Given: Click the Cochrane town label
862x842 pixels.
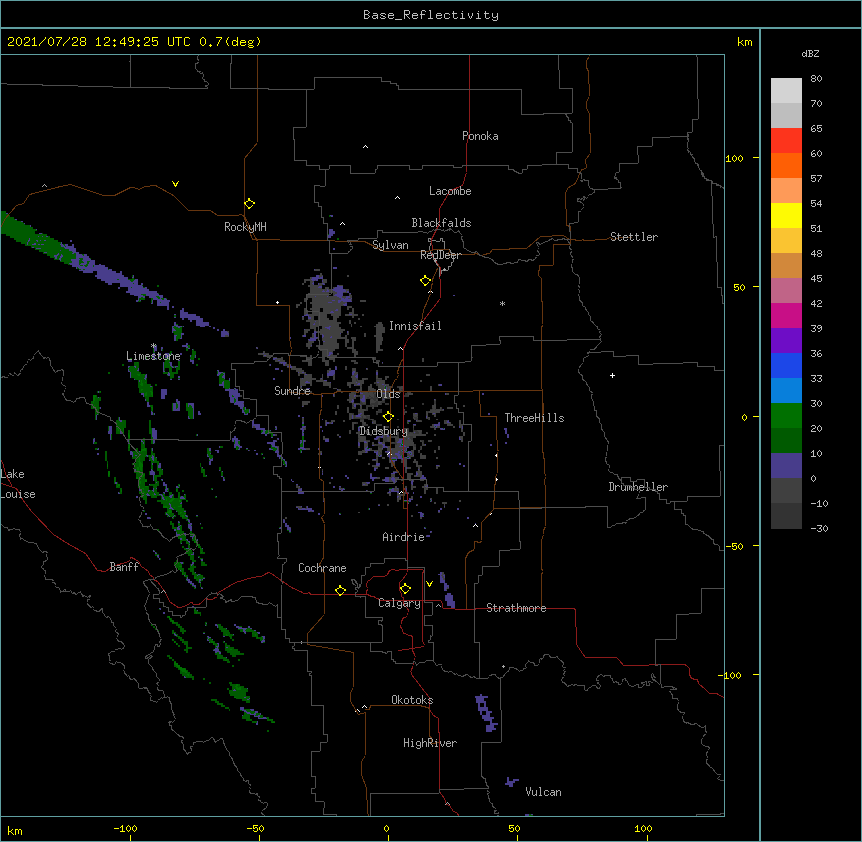Looking at the screenshot, I should click(x=322, y=568).
